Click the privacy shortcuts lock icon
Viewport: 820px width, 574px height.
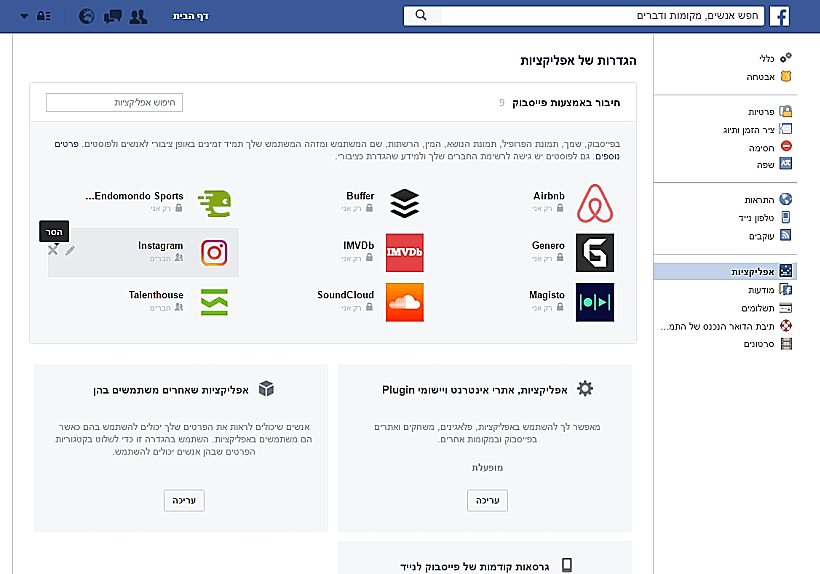(45, 16)
